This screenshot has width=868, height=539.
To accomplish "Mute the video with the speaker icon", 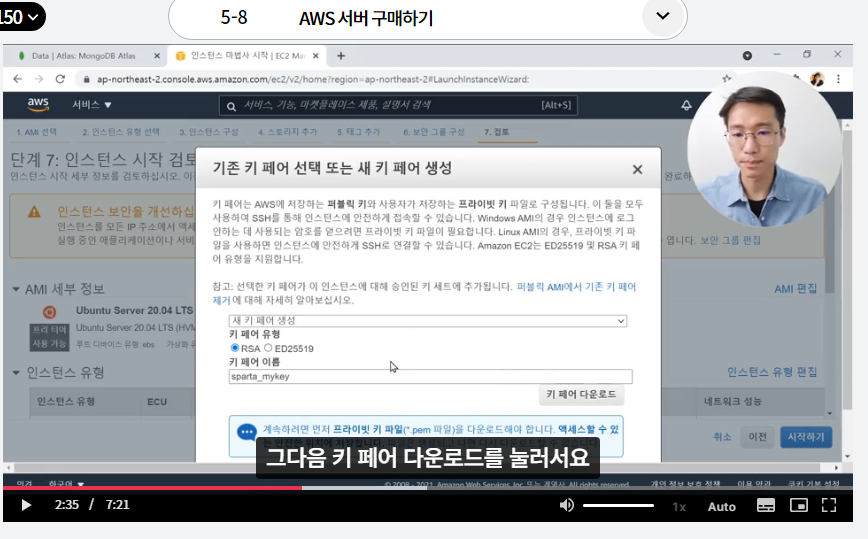I will pos(566,505).
